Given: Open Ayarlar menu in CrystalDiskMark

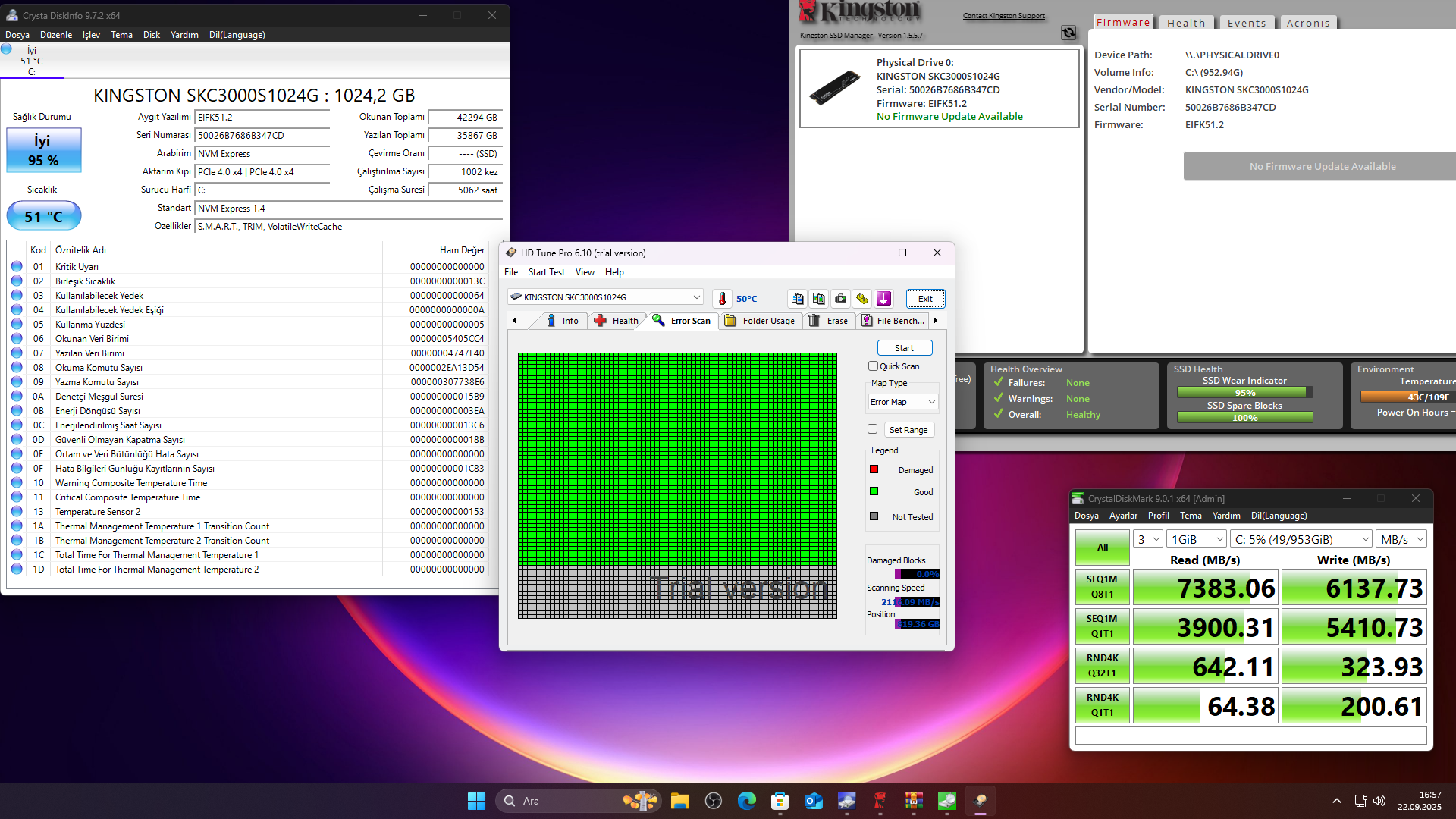Looking at the screenshot, I should (x=1123, y=516).
